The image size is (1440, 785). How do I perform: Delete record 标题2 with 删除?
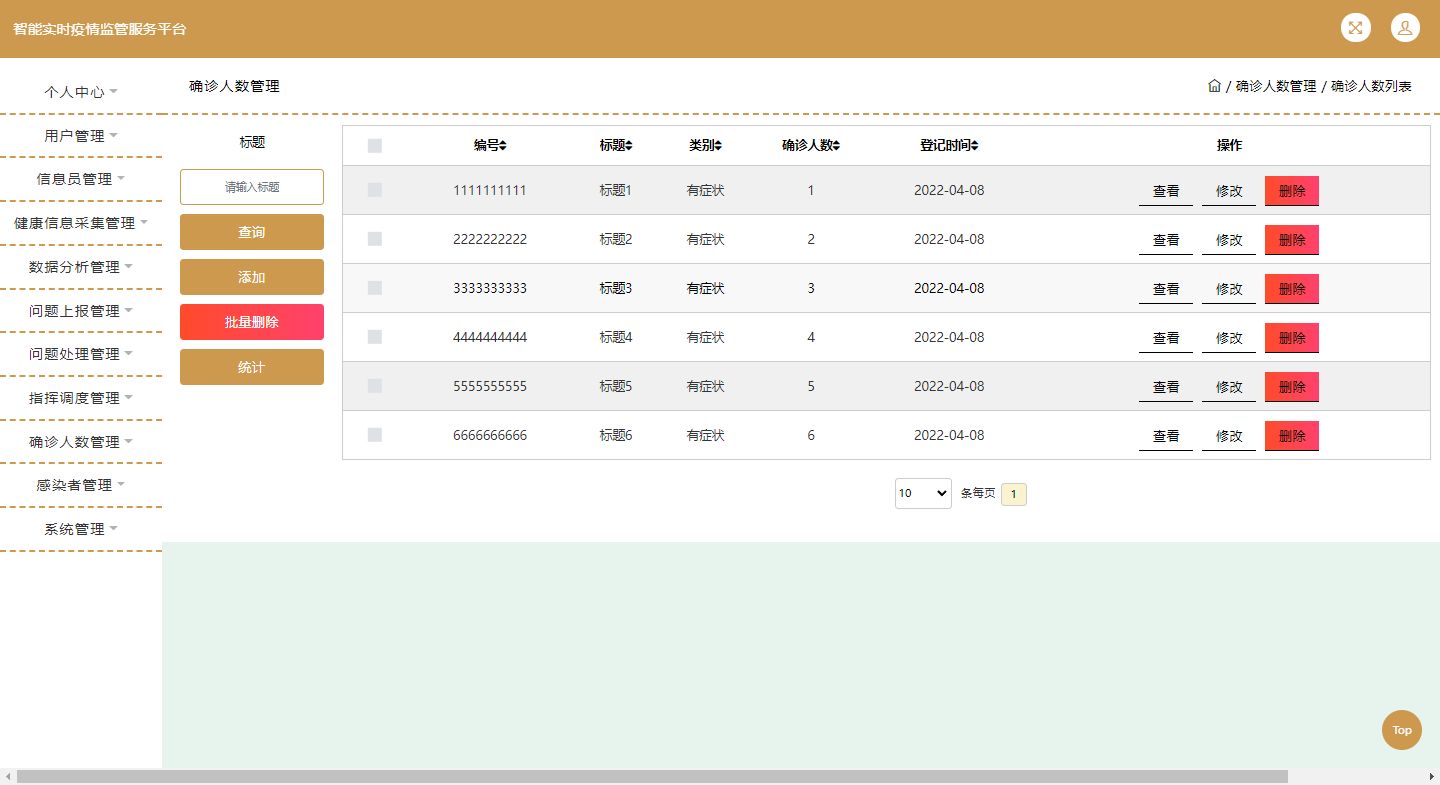coord(1292,240)
